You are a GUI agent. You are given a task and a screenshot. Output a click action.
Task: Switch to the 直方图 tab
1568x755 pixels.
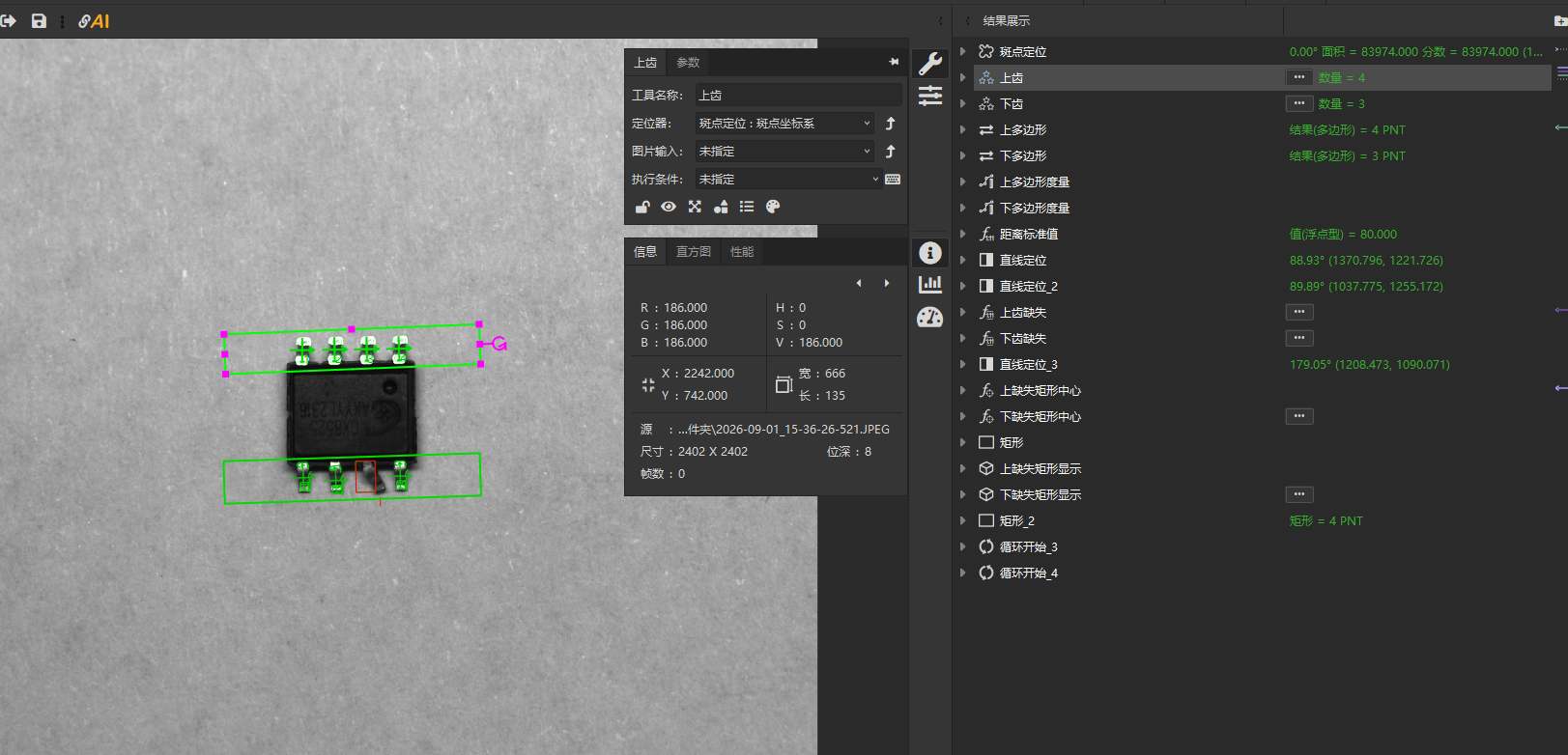(x=694, y=252)
